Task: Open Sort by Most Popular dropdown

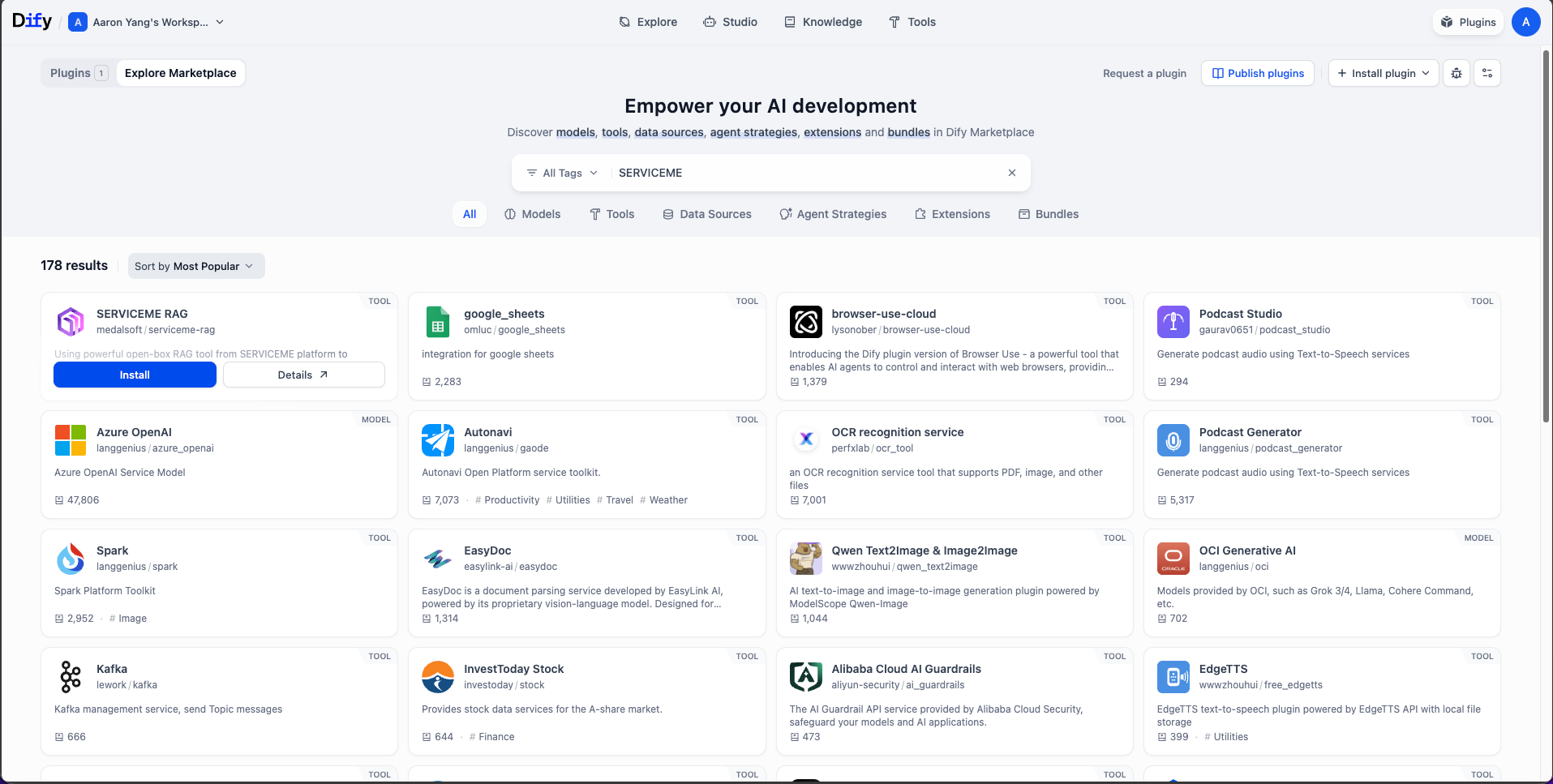Action: [195, 266]
